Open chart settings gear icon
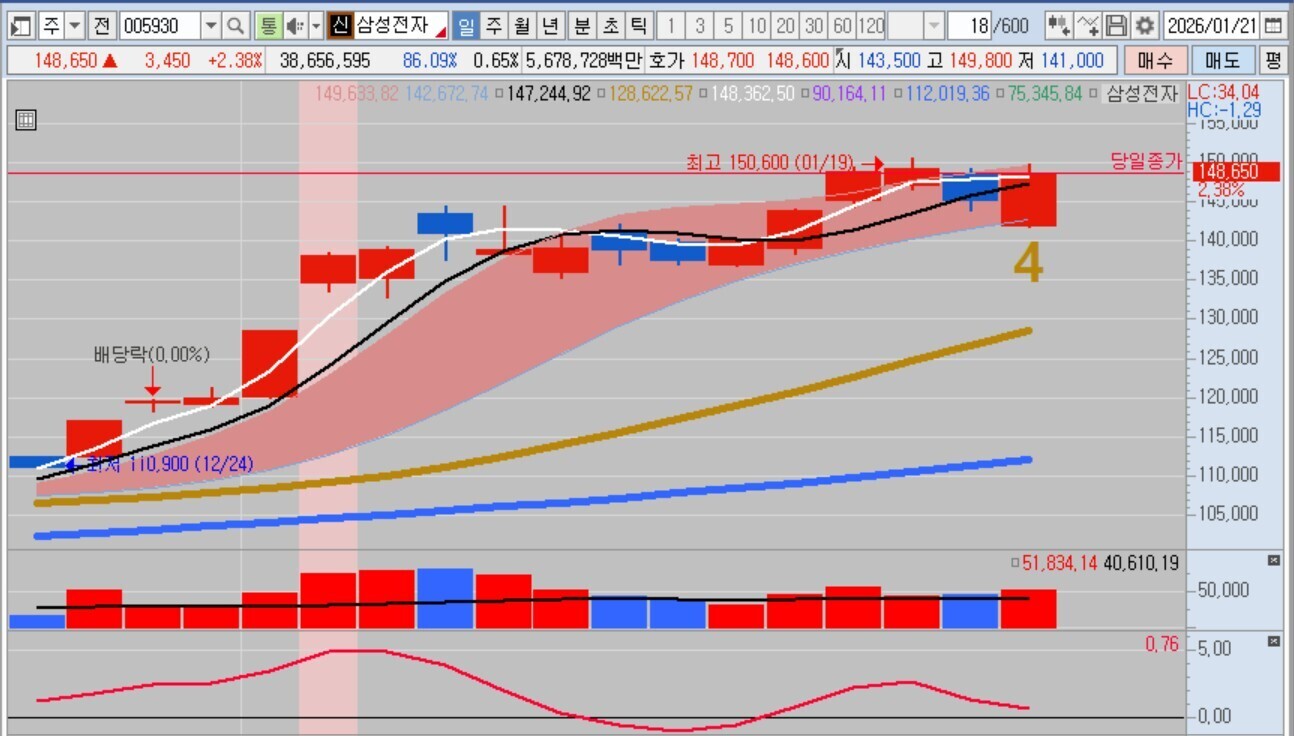Viewport: 1294px width, 736px height. 1145,25
